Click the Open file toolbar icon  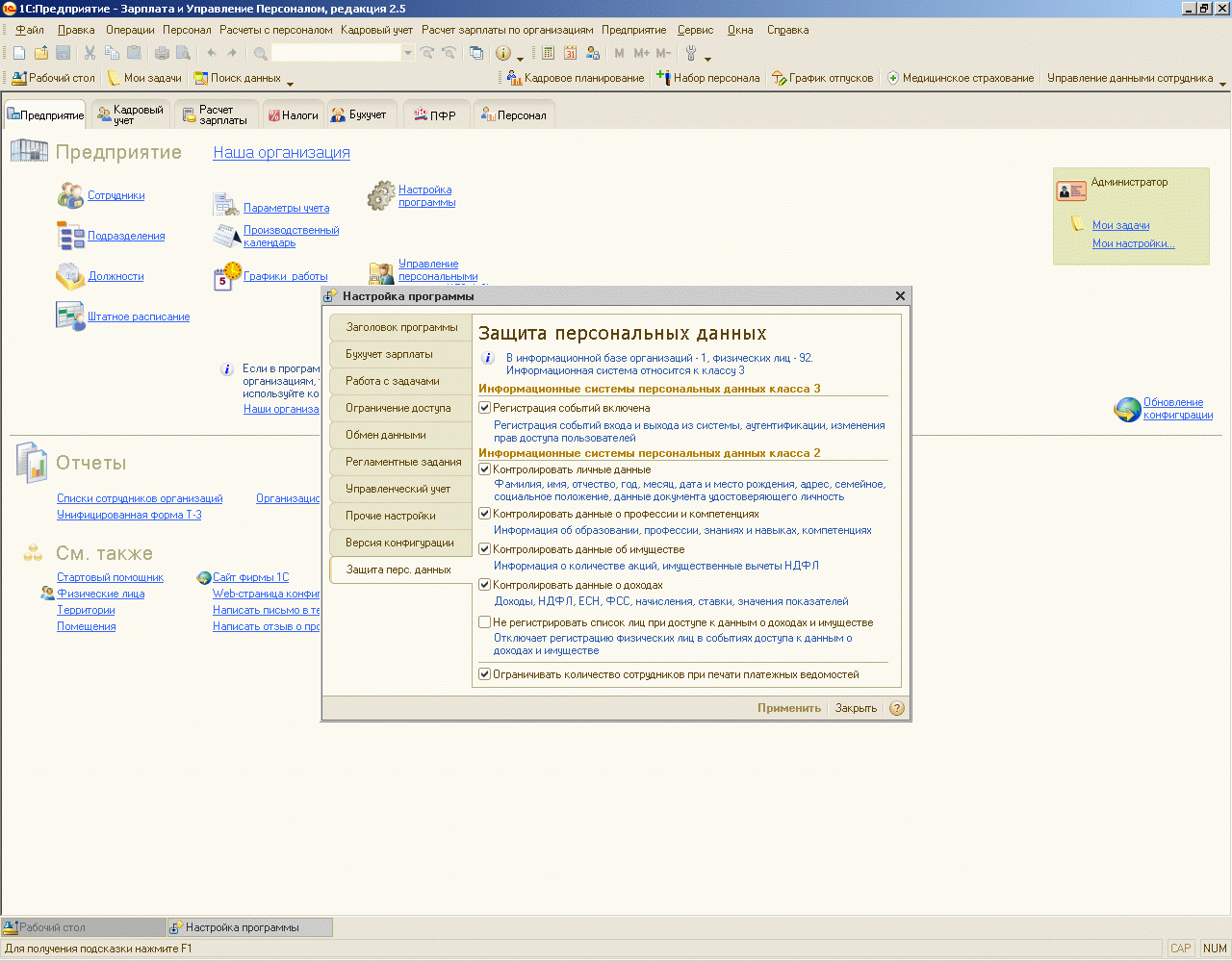pos(41,53)
